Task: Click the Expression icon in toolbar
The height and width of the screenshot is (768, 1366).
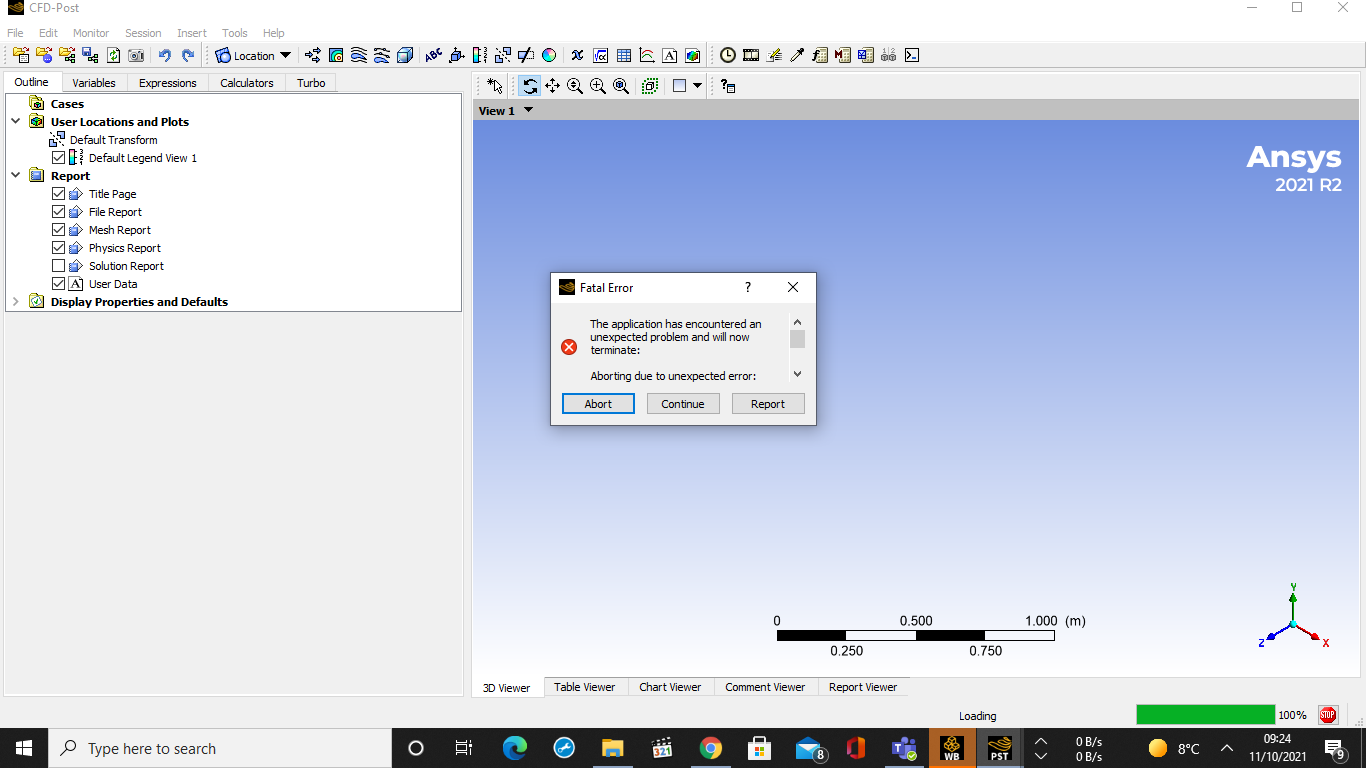Action: [601, 56]
